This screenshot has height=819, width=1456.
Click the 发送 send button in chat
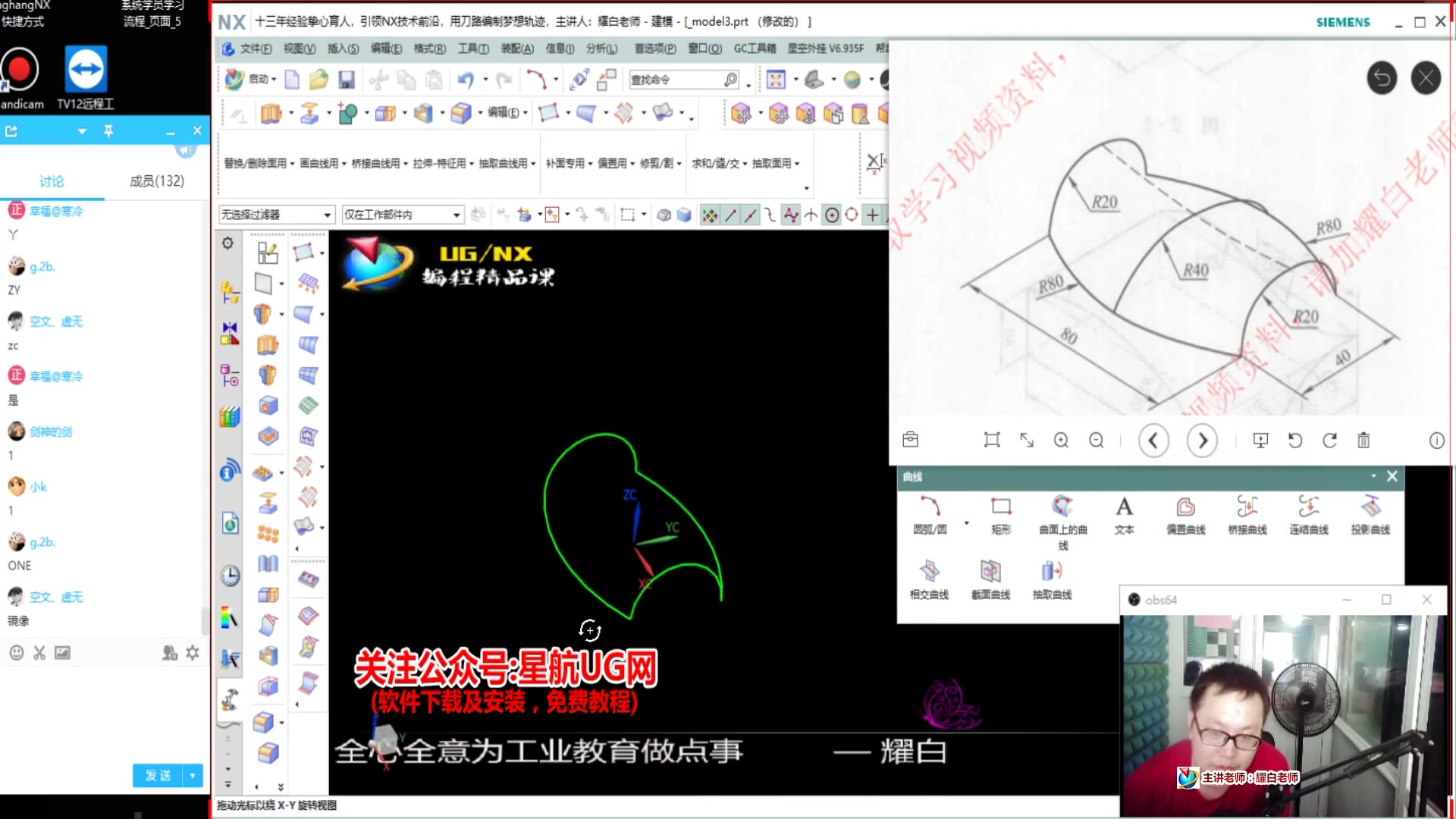tap(158, 775)
